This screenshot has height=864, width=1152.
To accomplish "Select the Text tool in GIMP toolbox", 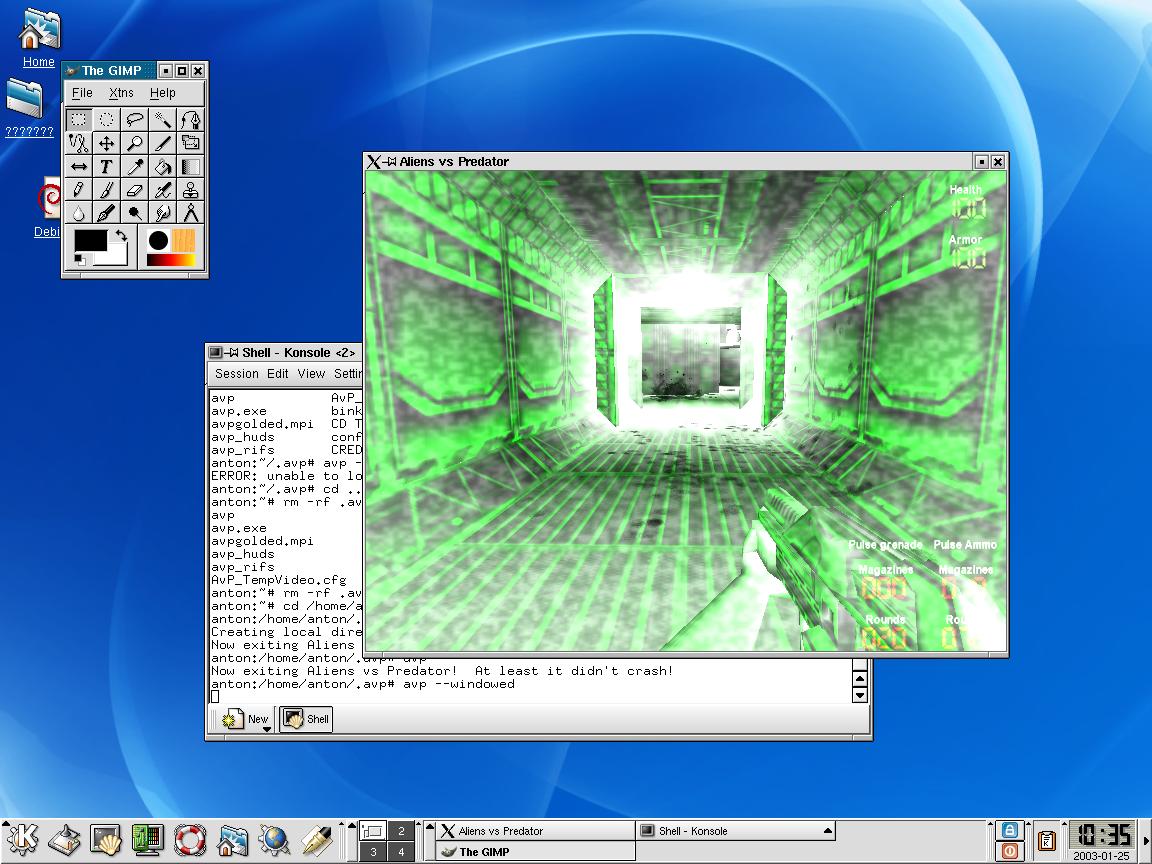I will coord(106,167).
